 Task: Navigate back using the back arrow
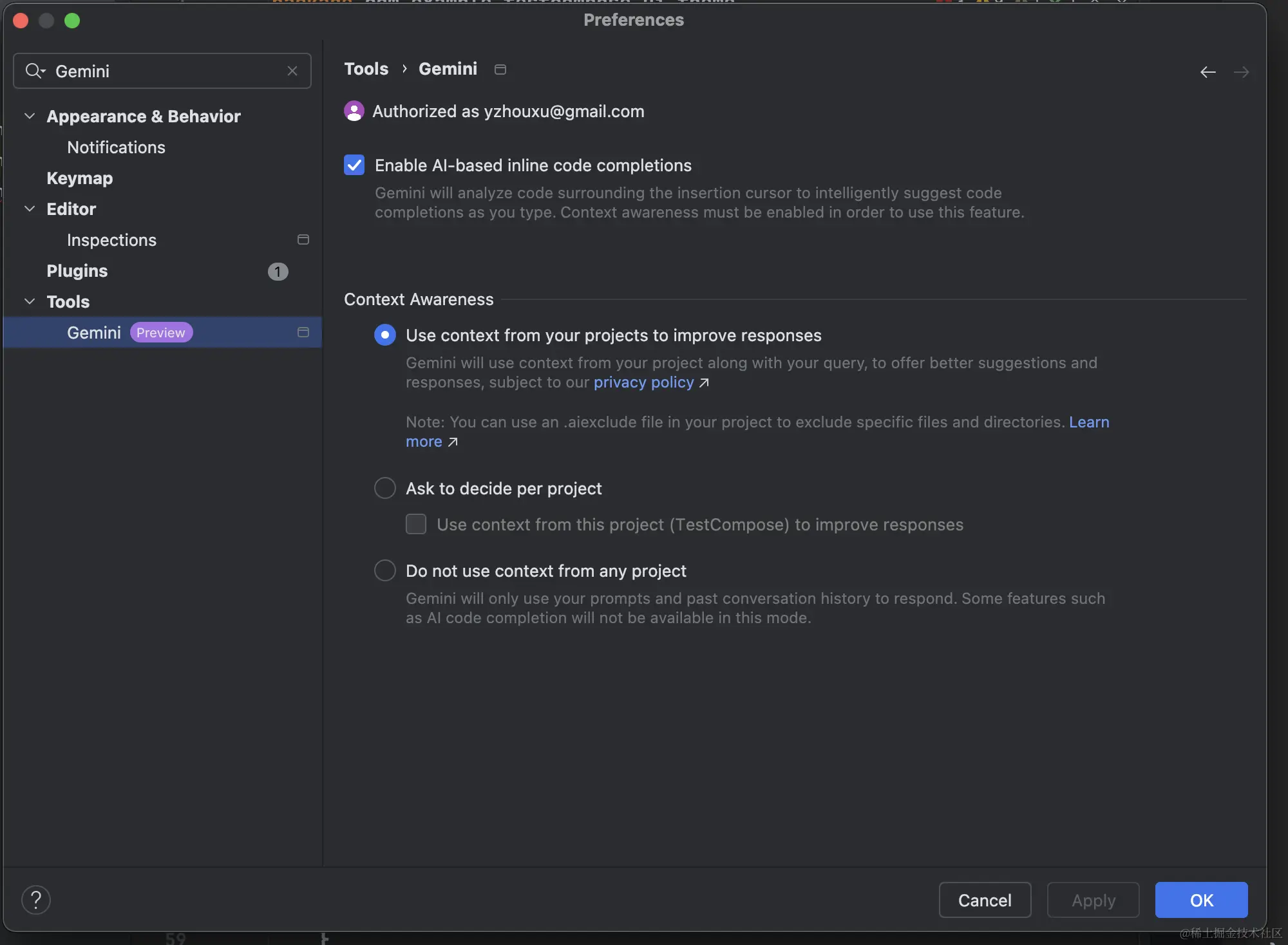pyautogui.click(x=1207, y=72)
